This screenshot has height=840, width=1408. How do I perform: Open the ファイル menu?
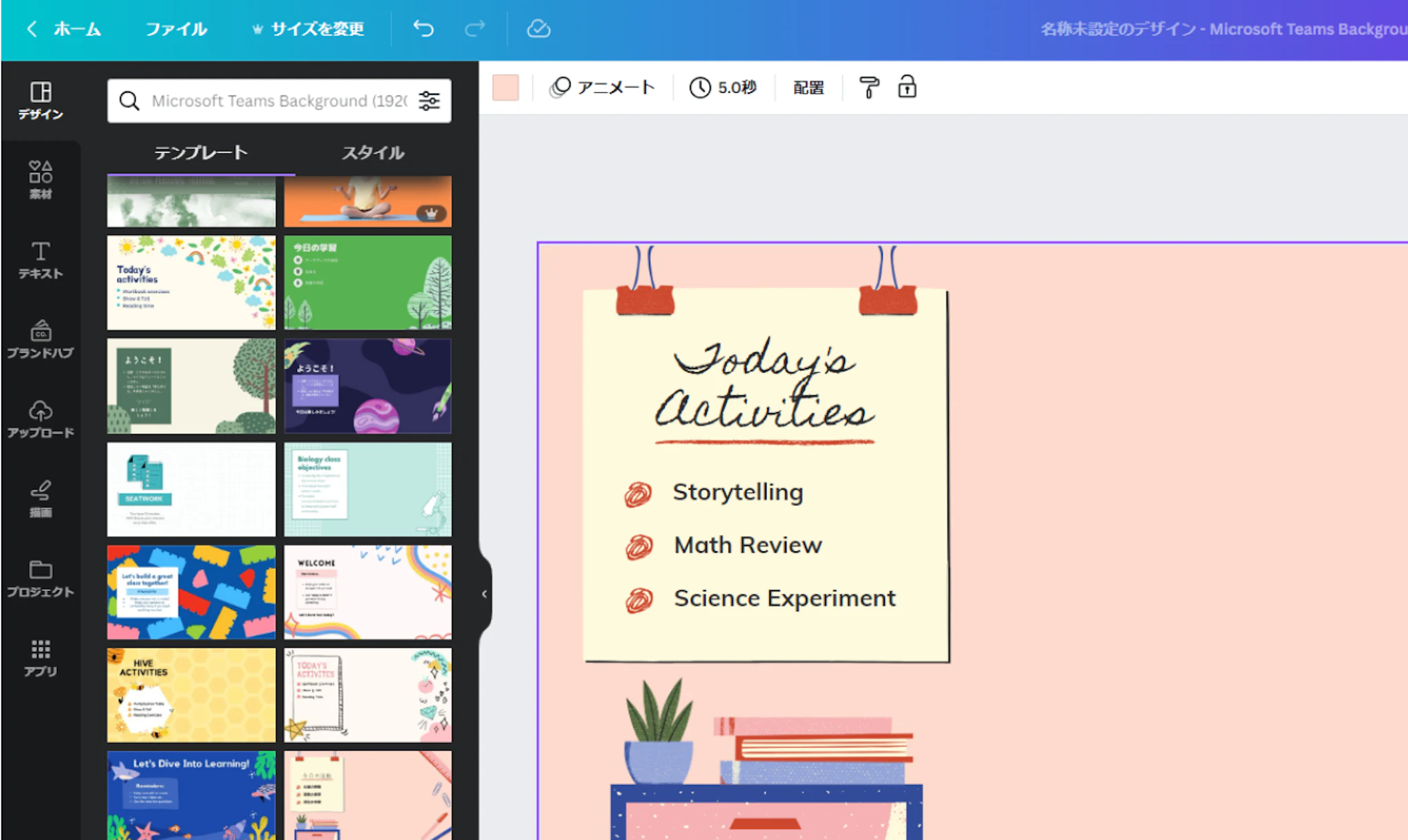(176, 29)
